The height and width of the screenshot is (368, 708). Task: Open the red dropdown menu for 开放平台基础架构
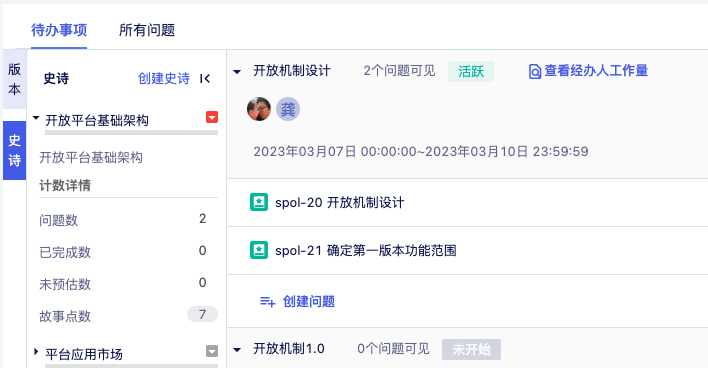click(x=212, y=117)
